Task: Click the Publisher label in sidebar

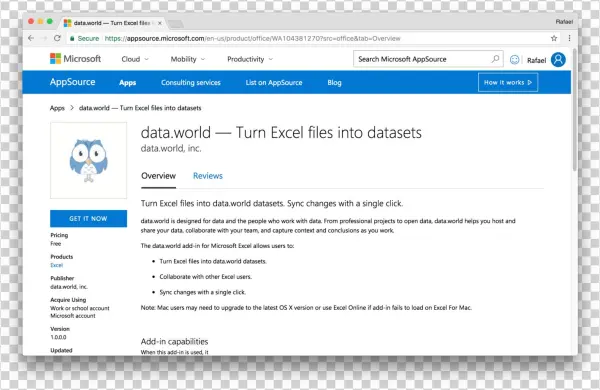Action: pyautogui.click(x=62, y=278)
